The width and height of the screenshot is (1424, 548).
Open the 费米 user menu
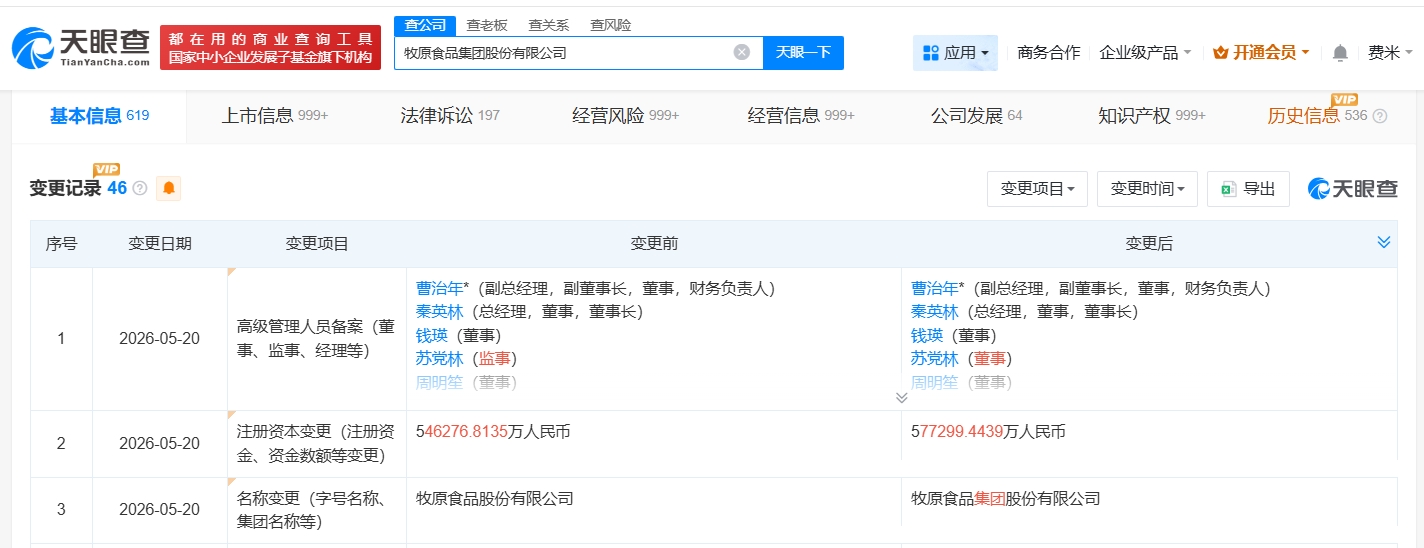click(x=1391, y=53)
